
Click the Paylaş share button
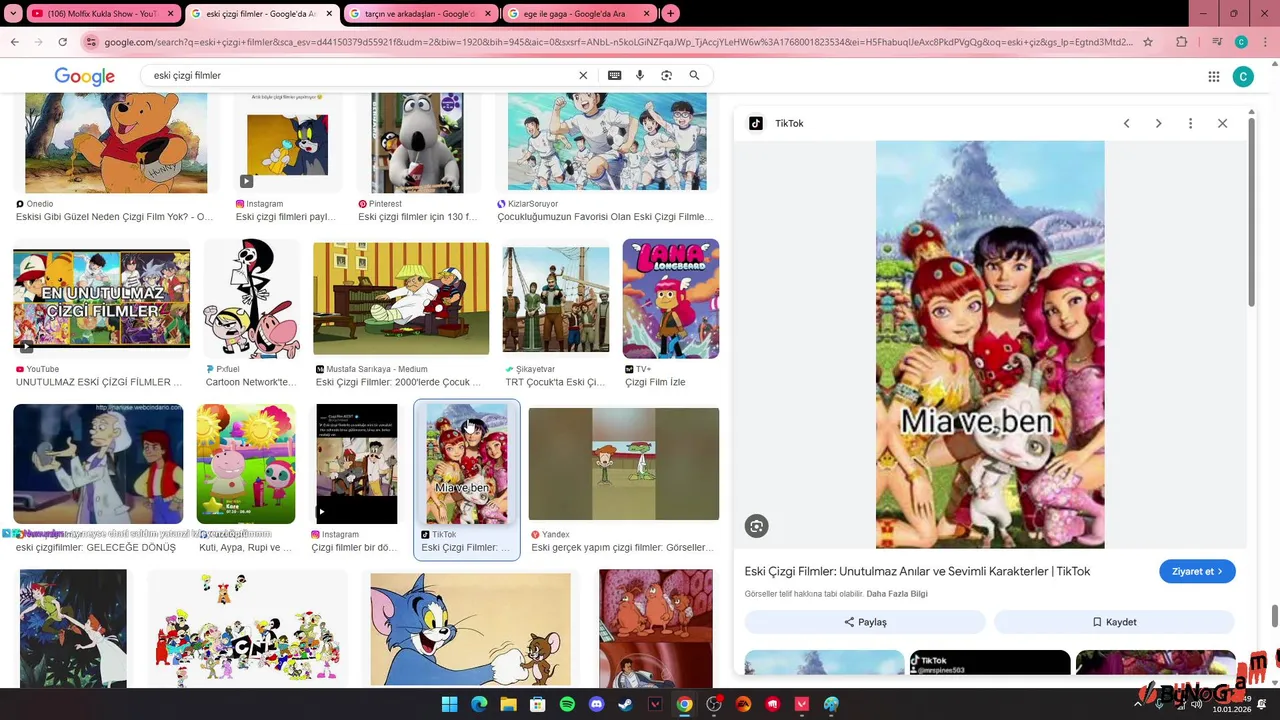click(865, 622)
